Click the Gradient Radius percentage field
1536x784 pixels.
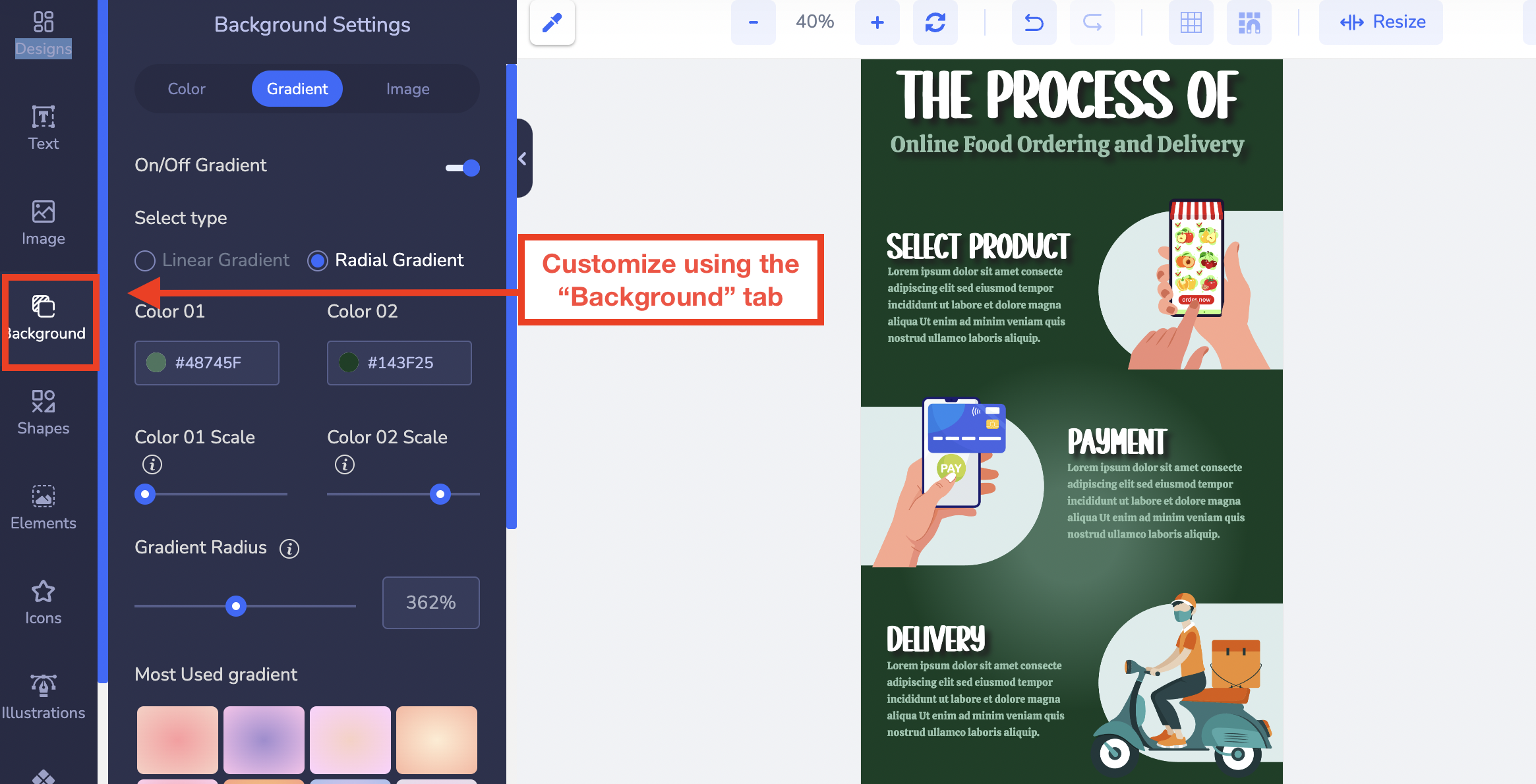[431, 603]
